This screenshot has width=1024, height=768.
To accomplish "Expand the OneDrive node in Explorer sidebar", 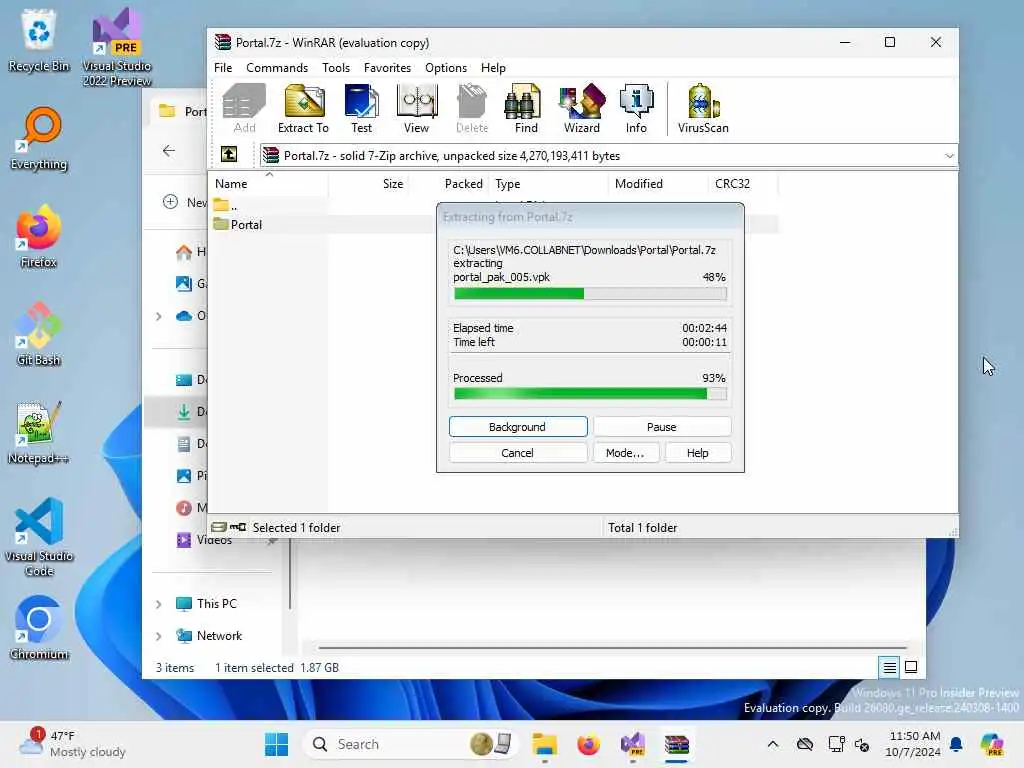I will click(159, 316).
